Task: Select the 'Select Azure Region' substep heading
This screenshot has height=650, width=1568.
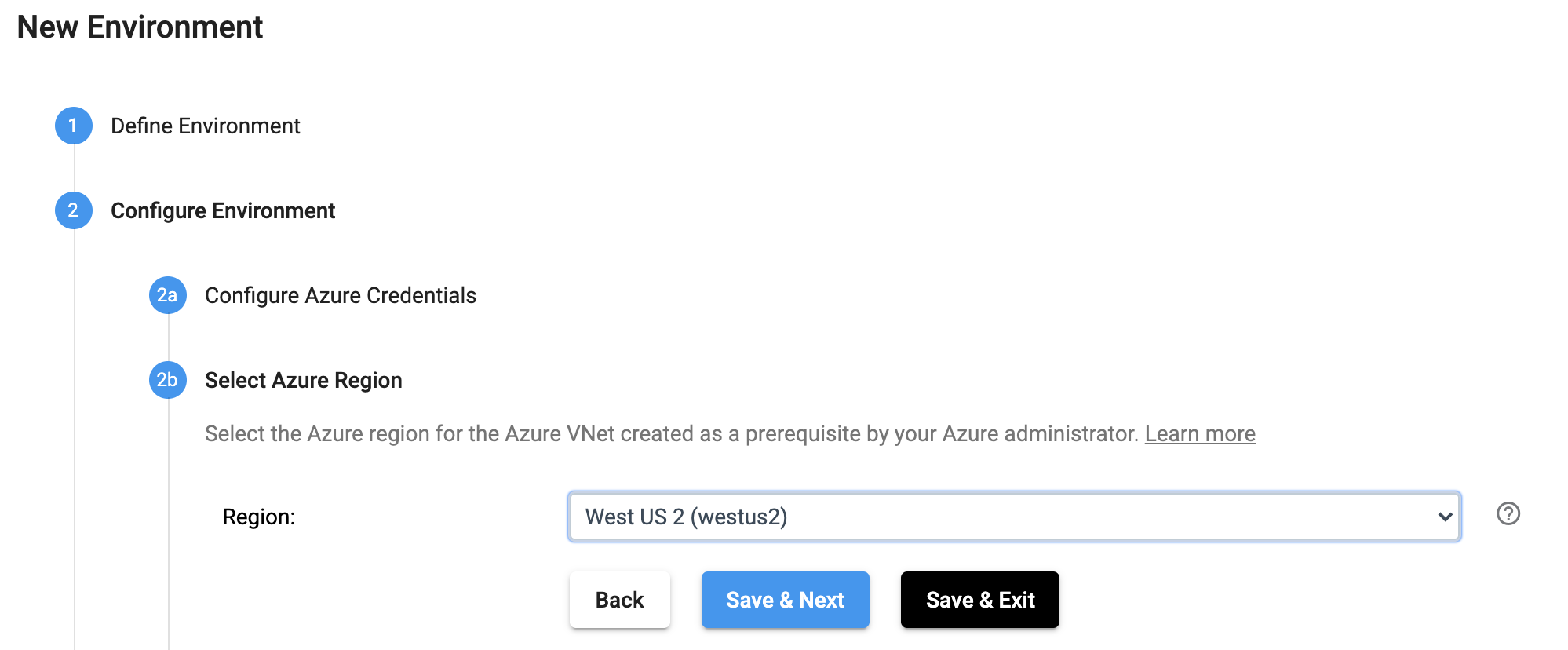Action: point(303,380)
